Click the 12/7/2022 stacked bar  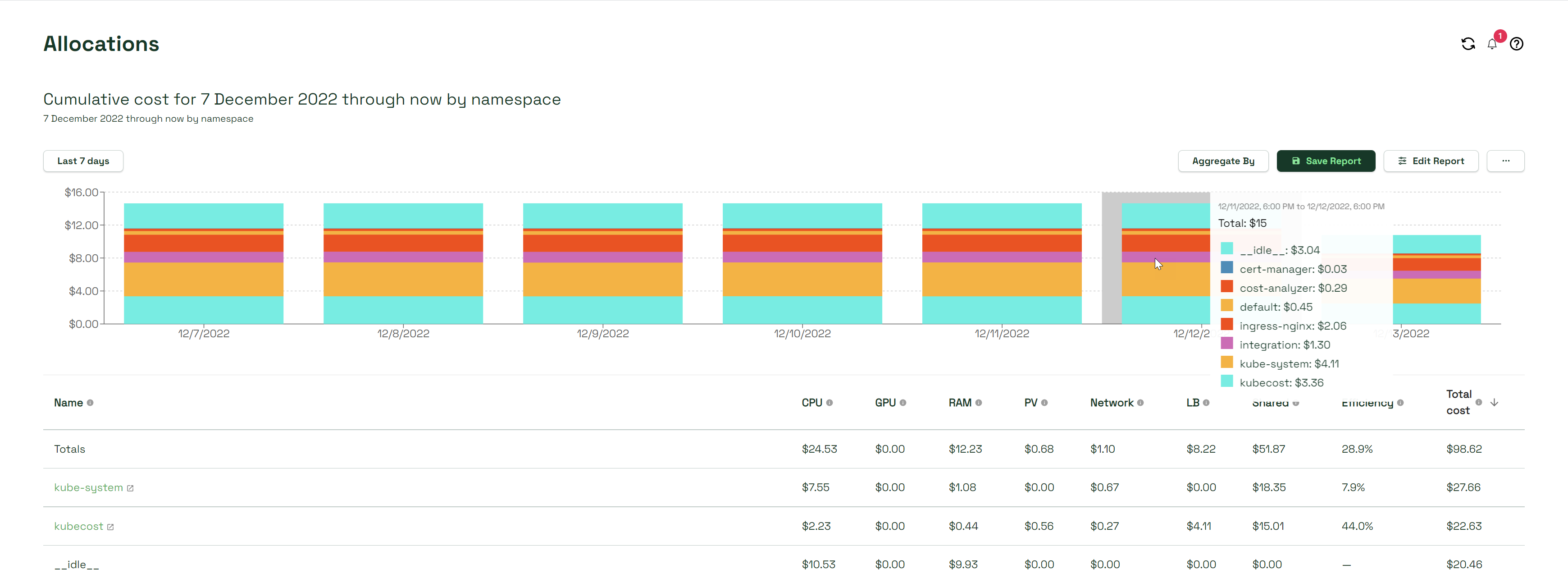click(x=203, y=263)
